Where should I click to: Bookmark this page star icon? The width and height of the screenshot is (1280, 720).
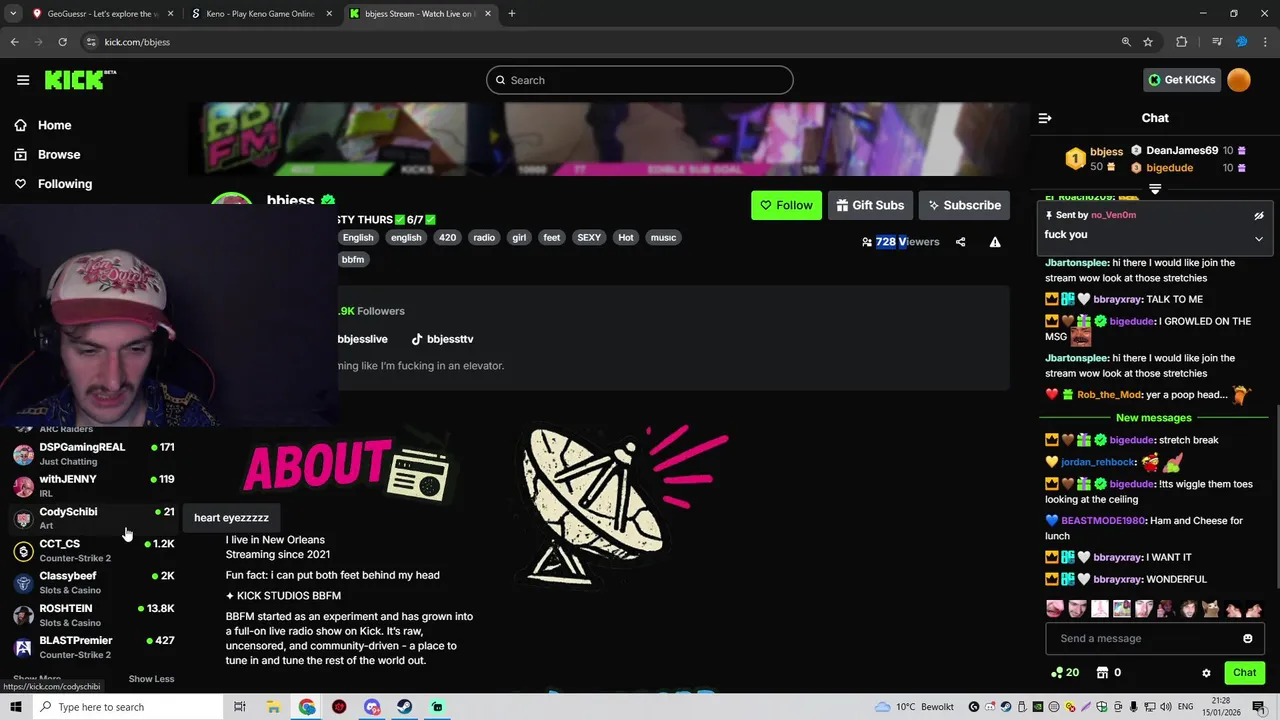click(1148, 42)
